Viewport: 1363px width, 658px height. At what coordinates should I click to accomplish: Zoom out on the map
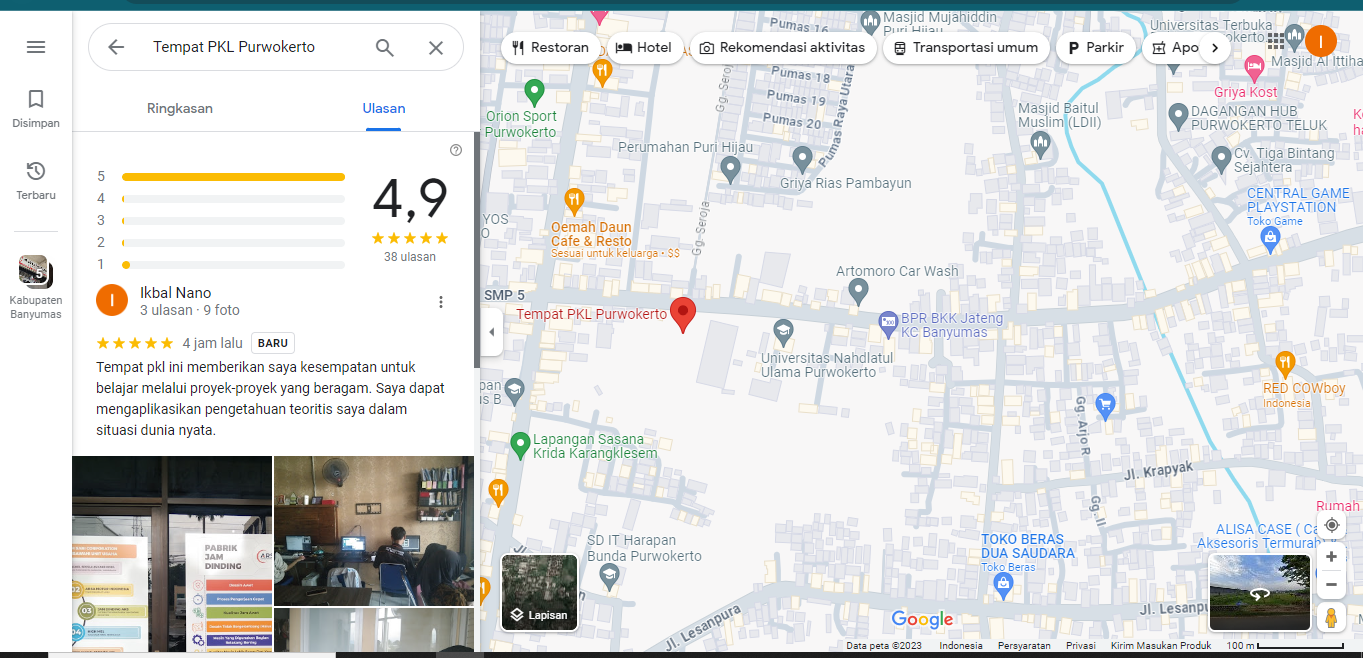[1331, 585]
